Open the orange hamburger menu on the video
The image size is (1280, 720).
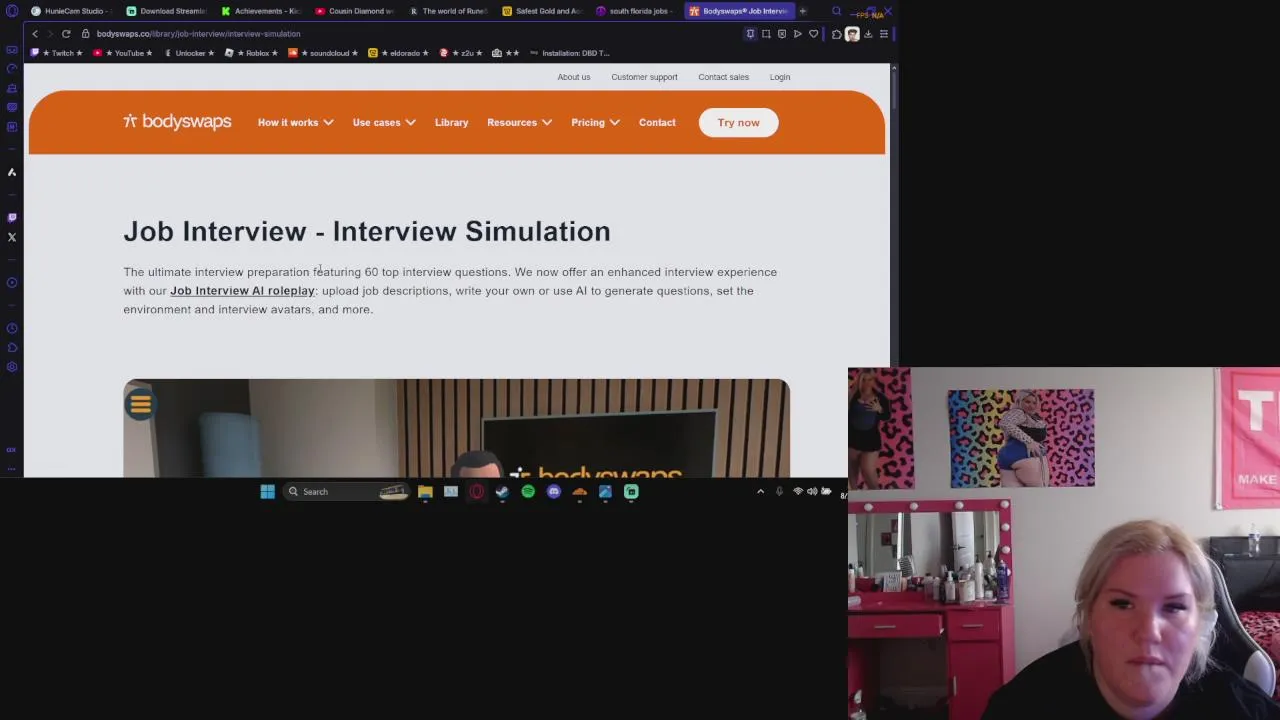click(140, 404)
